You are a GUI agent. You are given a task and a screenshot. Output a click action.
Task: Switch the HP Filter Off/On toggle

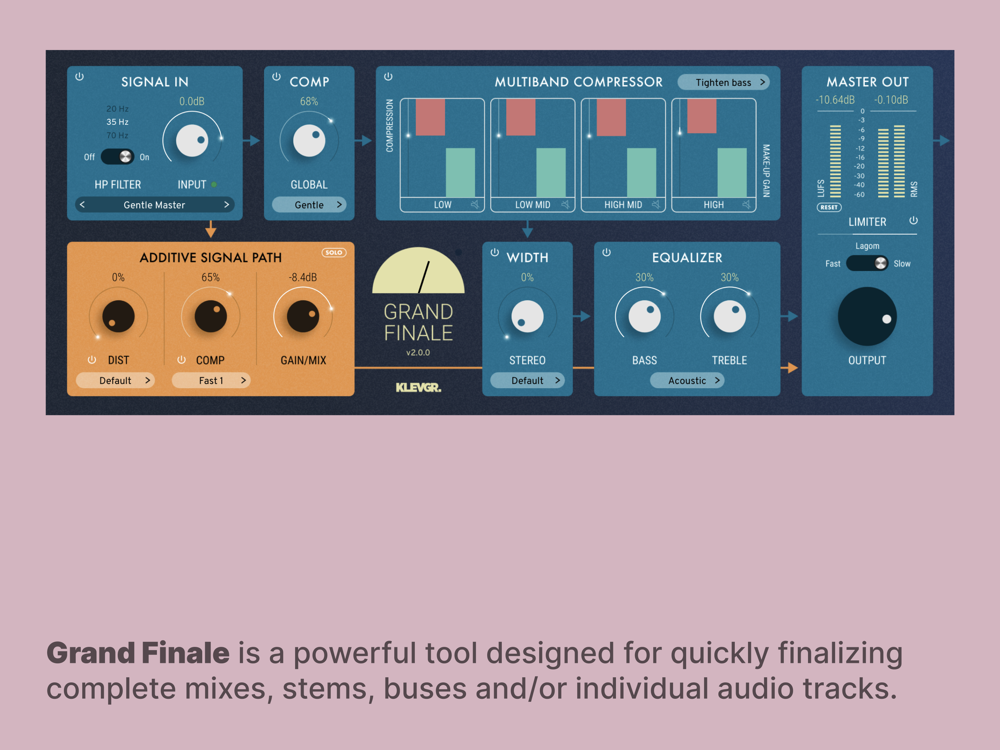pyautogui.click(x=117, y=156)
